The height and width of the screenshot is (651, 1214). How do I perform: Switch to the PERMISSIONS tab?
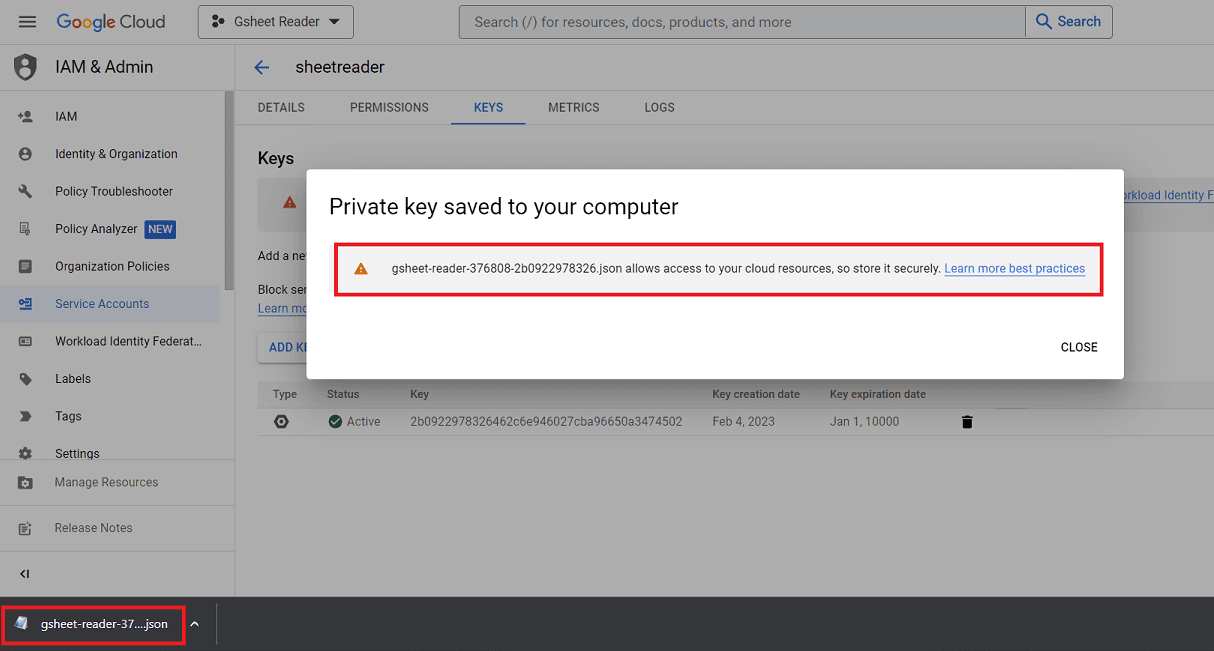[389, 107]
